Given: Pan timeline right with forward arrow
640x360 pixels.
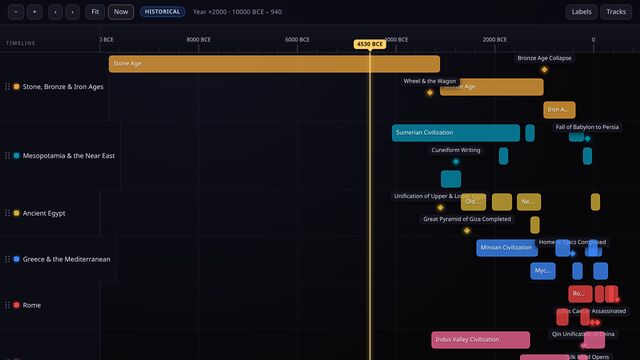Looking at the screenshot, I should click(72, 12).
